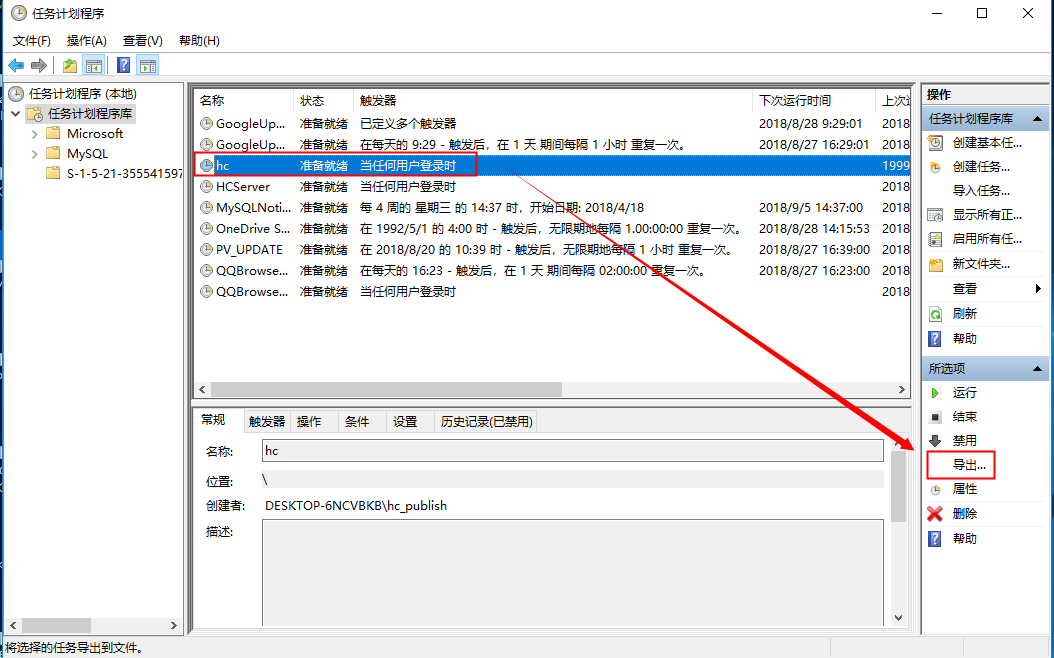Disable the selected task with 禁用
Screen dimensions: 1054x658
[x=964, y=441]
